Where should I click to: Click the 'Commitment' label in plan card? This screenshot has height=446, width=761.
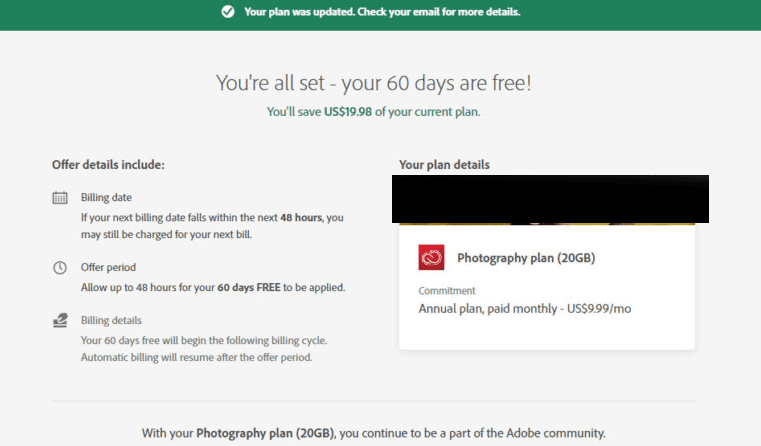coord(448,291)
